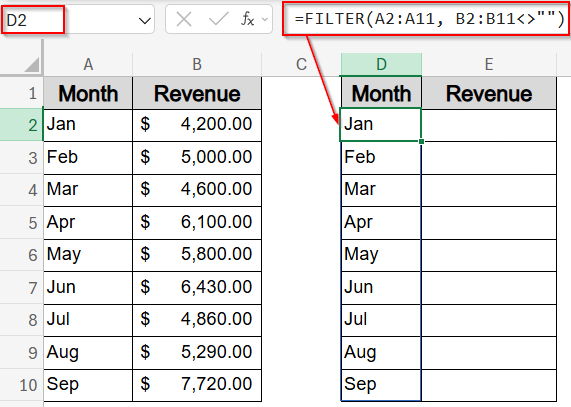The width and height of the screenshot is (571, 407).
Task: Click the Revenue header cell in column B
Action: click(x=197, y=93)
